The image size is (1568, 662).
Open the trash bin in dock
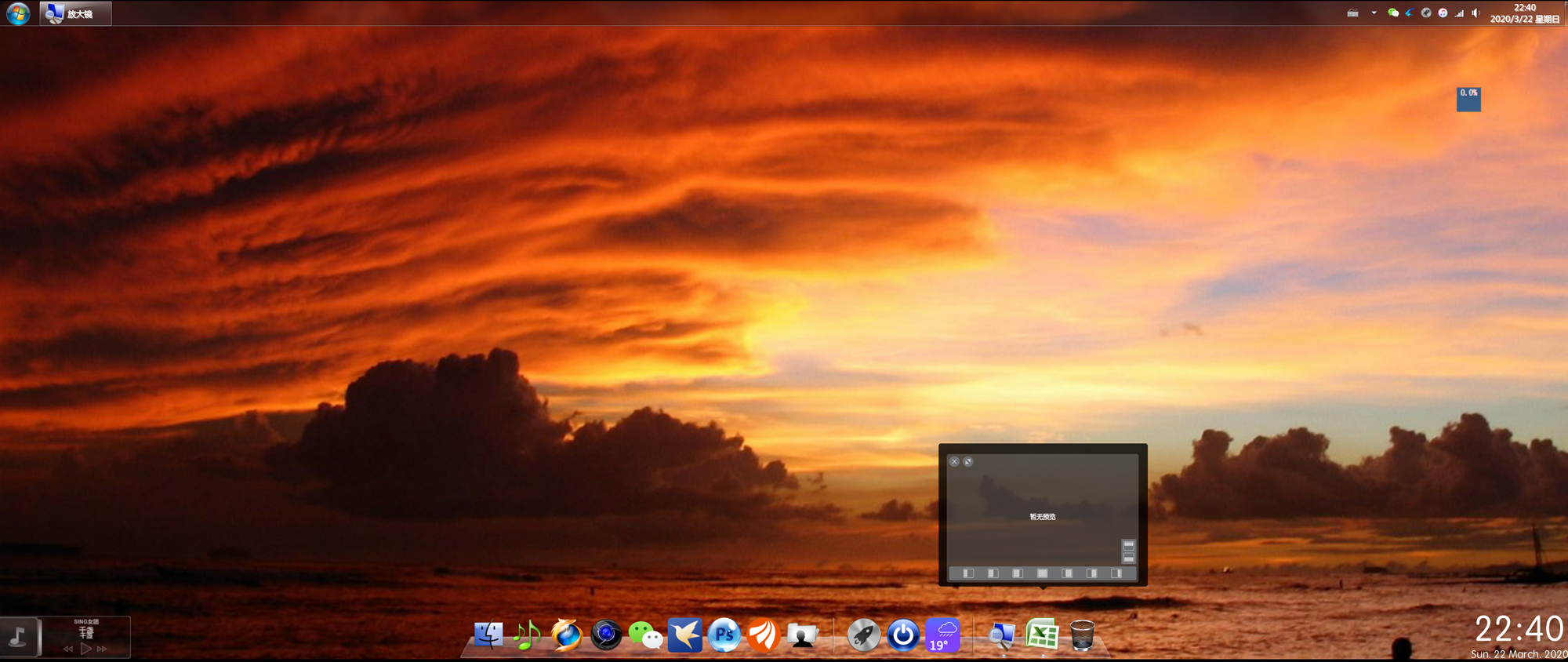click(x=1082, y=635)
